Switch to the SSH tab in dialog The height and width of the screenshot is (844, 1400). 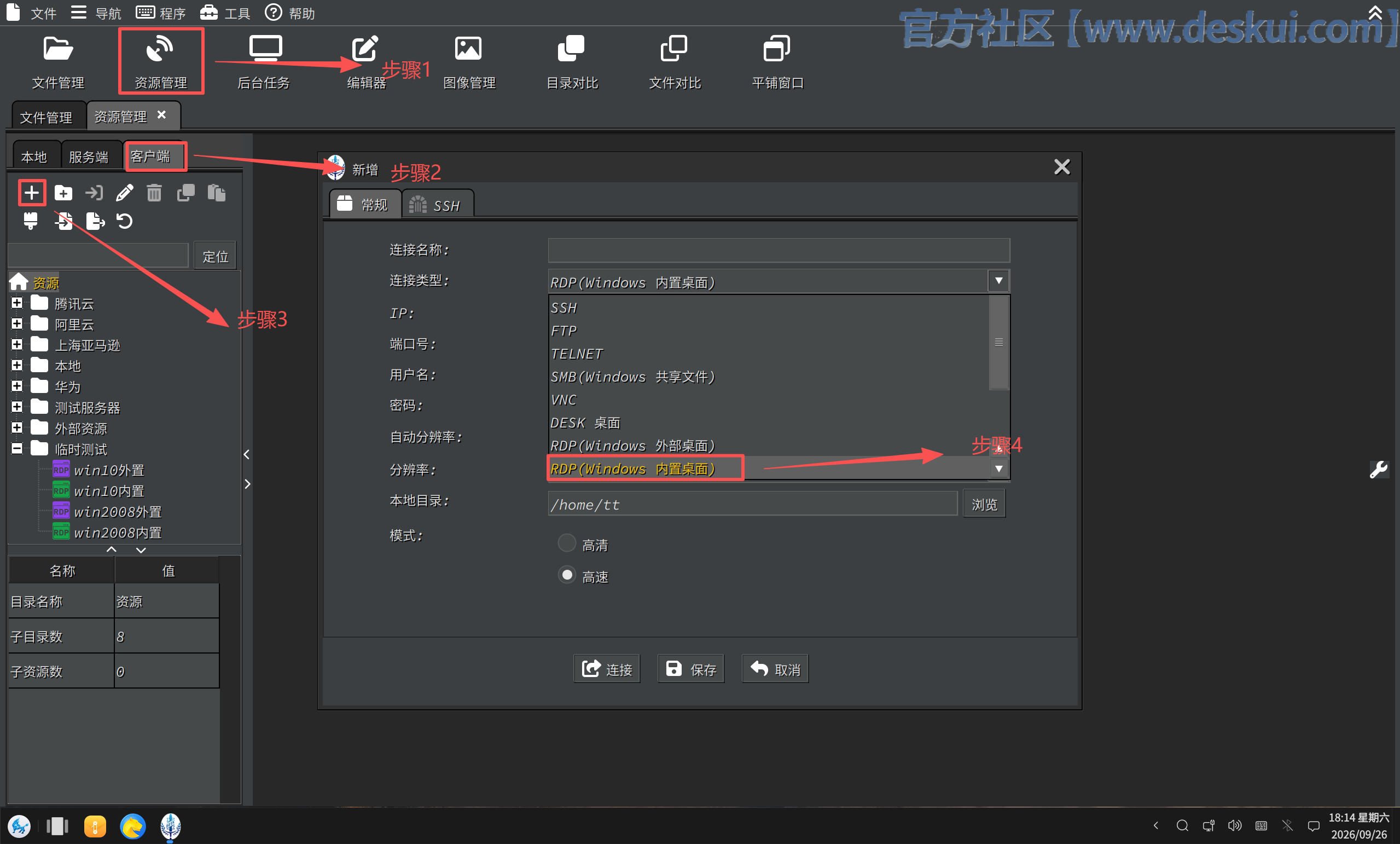[438, 205]
